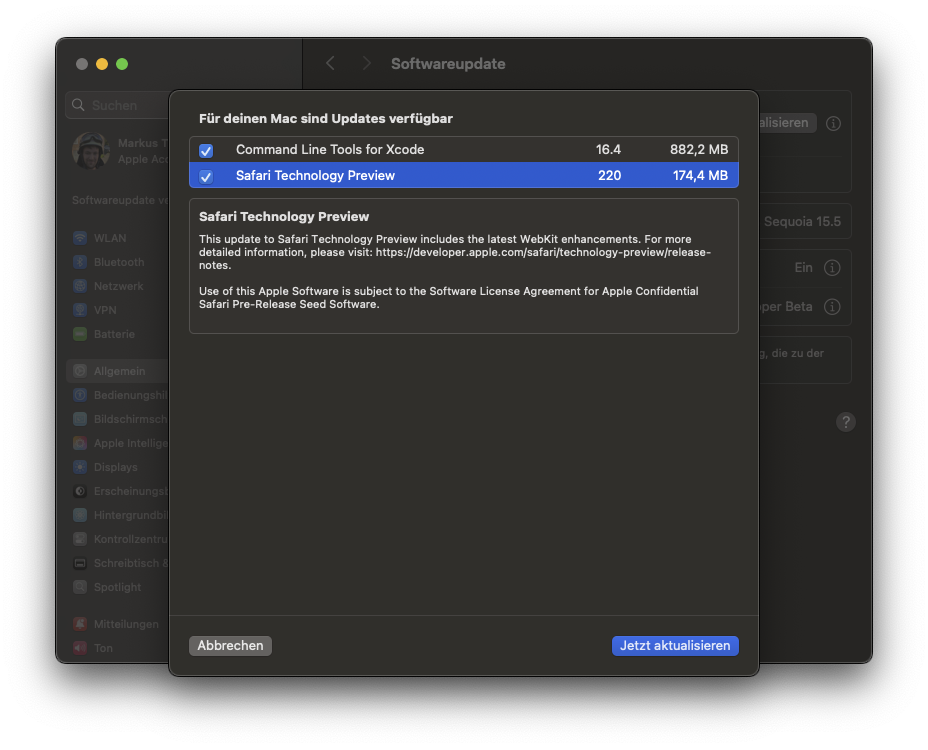Click the Mitteilungen bell icon
928x750 pixels.
[80, 624]
